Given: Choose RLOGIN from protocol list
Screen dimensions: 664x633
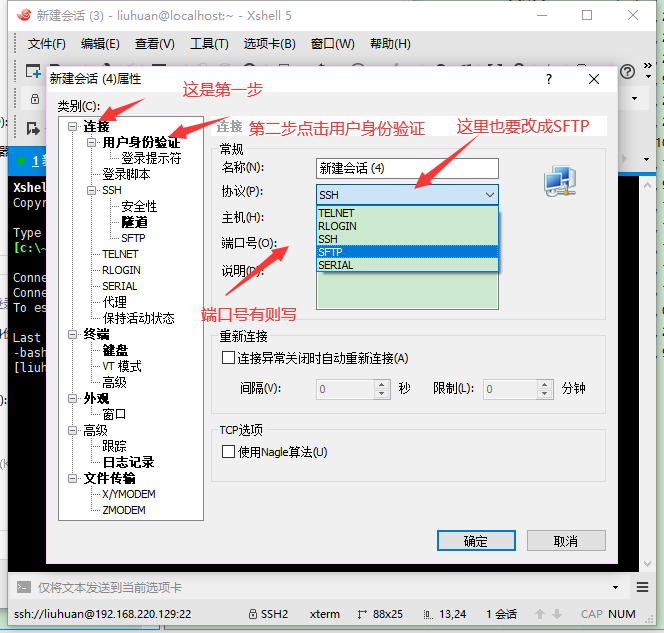Looking at the screenshot, I should tap(407, 226).
